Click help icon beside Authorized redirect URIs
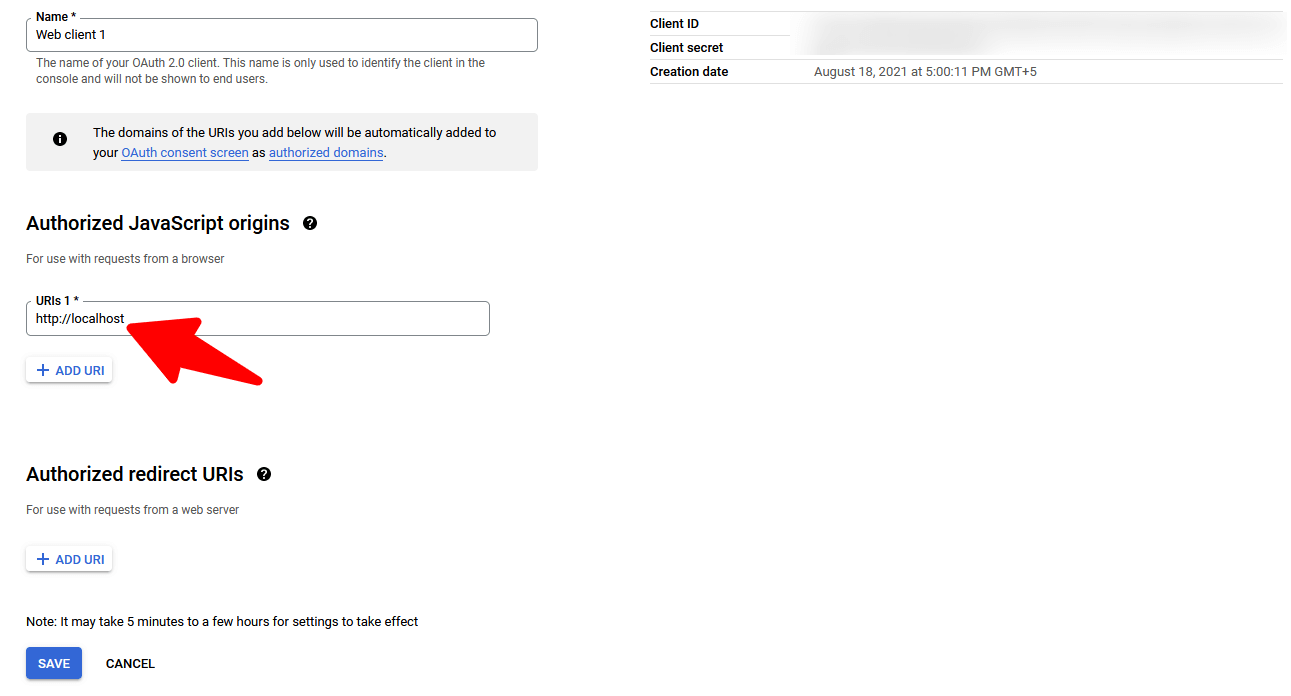Screen dimensions: 1291x696 tap(264, 474)
